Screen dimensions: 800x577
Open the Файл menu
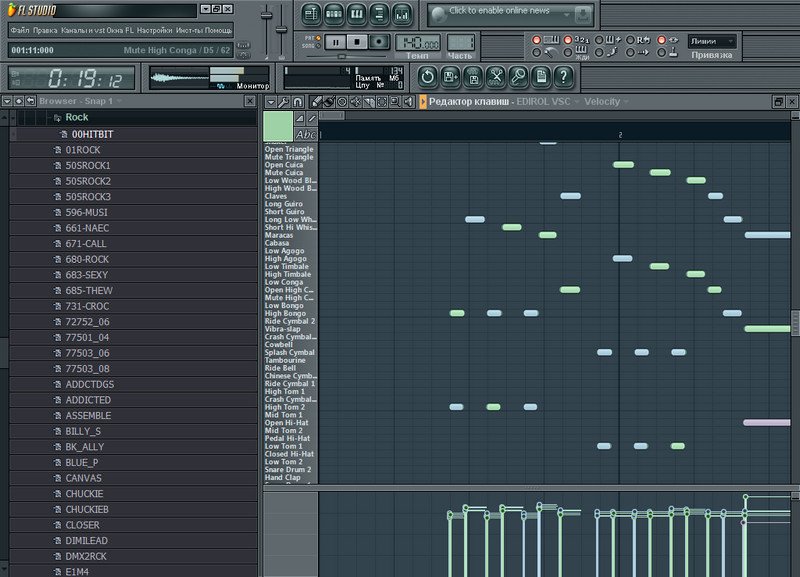coord(20,30)
